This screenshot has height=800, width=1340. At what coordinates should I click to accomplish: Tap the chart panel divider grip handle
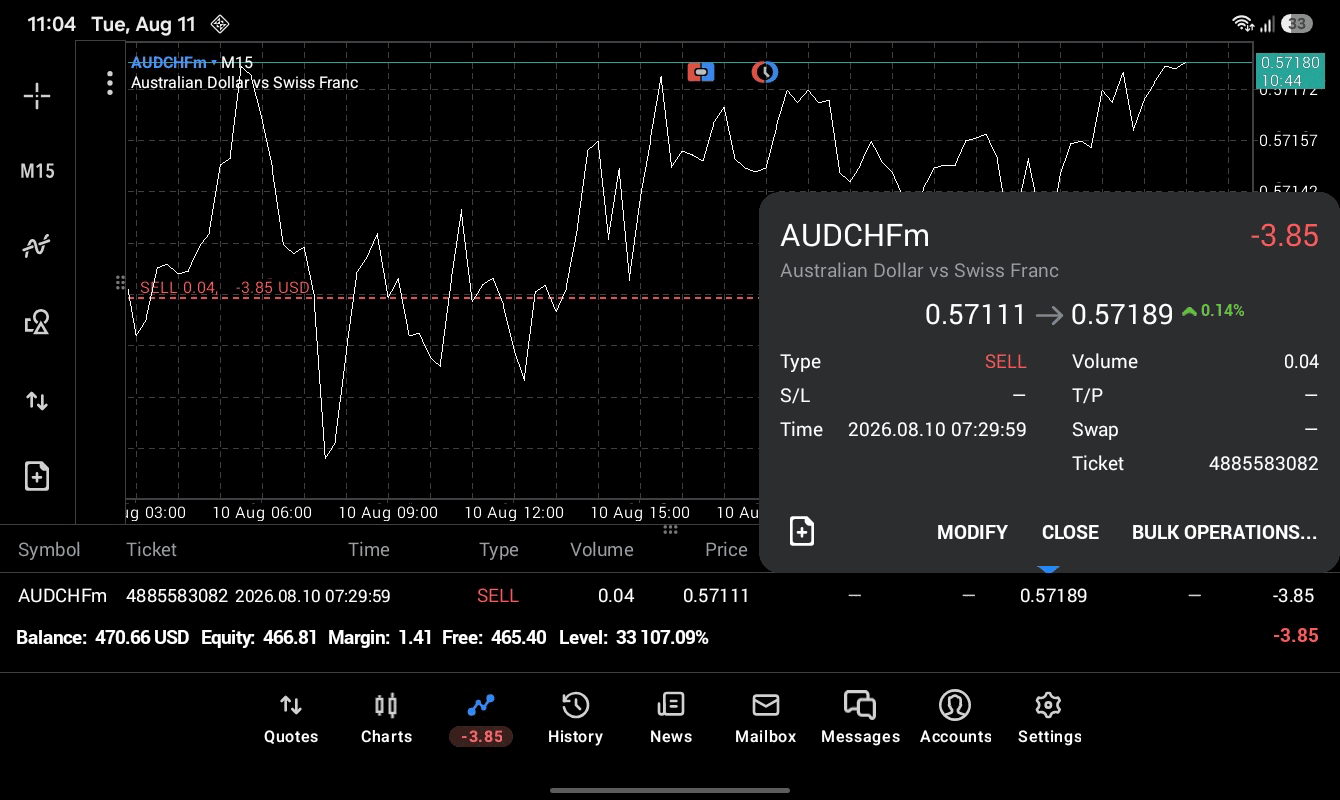[670, 529]
